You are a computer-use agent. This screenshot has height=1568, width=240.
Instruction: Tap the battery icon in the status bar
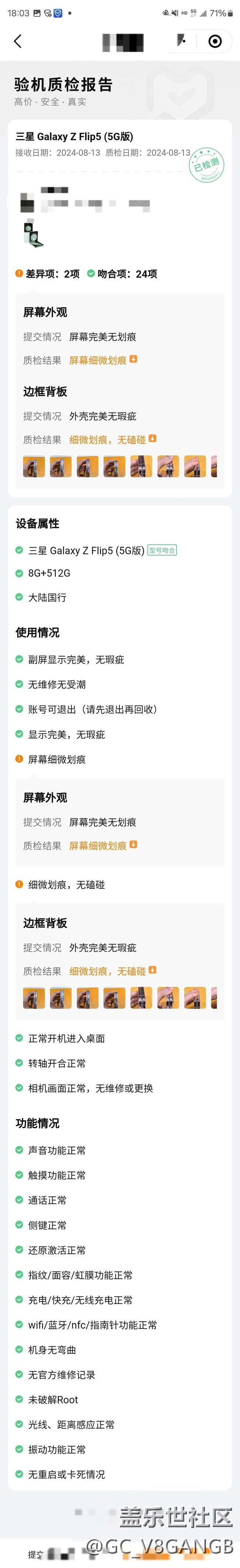click(x=230, y=13)
